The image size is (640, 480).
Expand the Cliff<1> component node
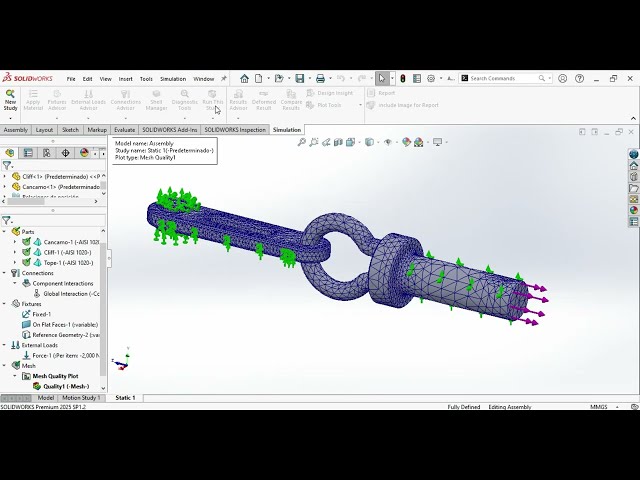(4, 176)
